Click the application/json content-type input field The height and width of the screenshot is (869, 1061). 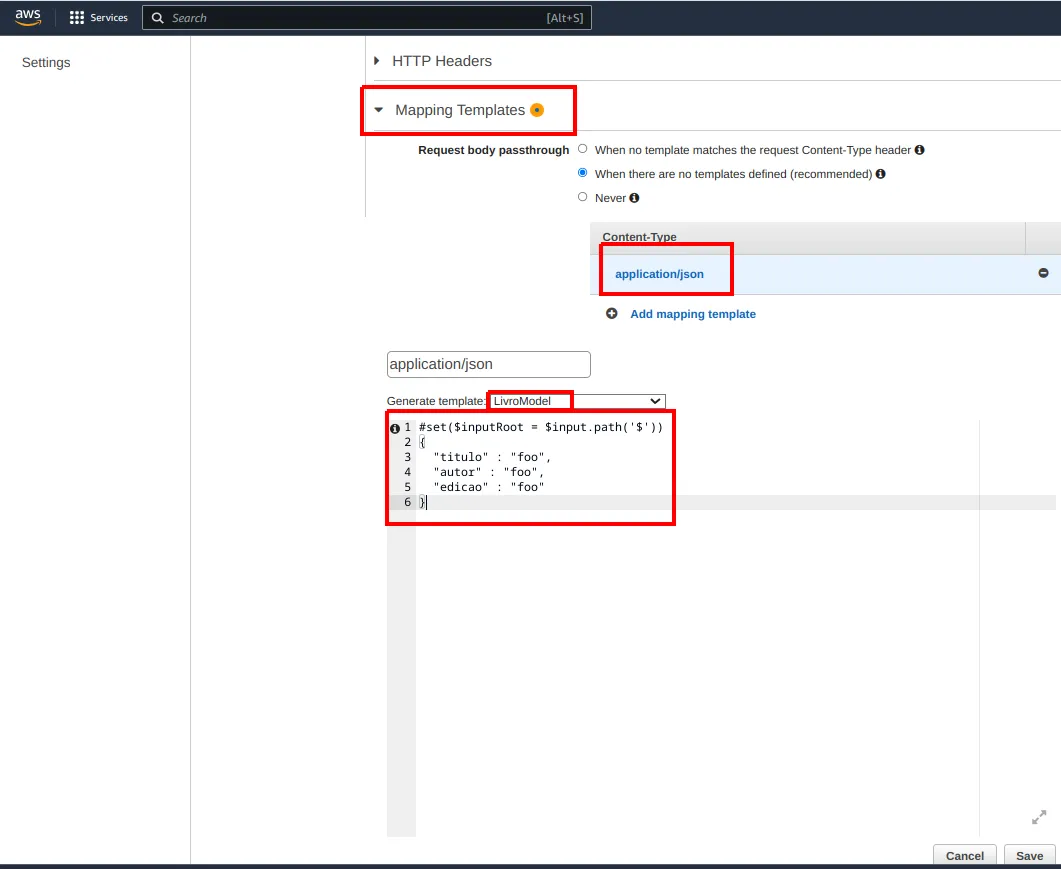point(489,364)
